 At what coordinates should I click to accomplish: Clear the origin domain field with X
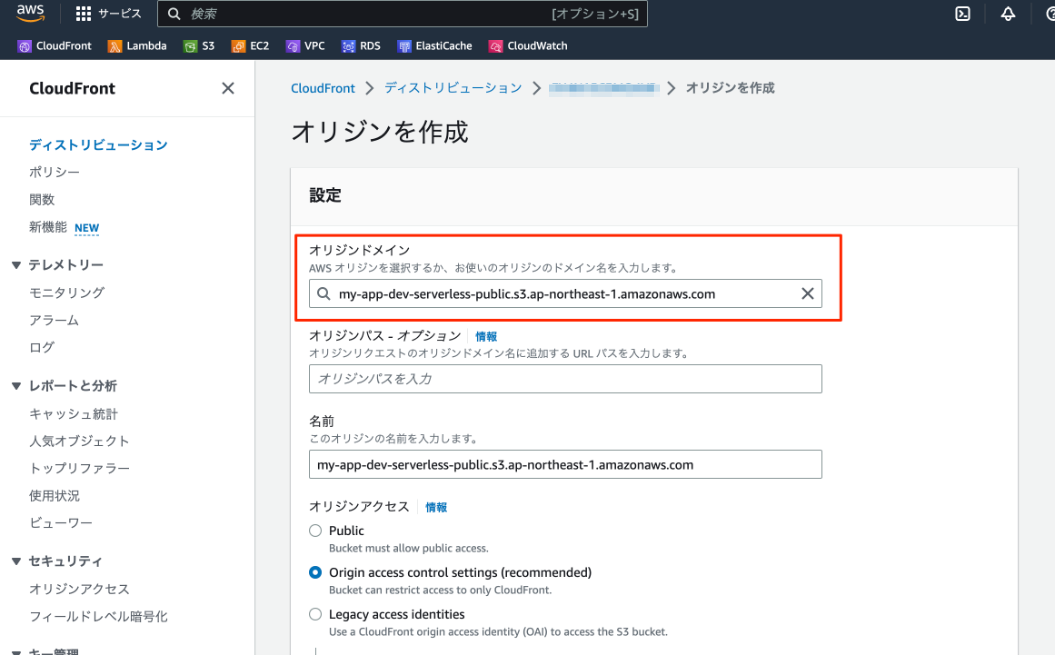pos(807,294)
